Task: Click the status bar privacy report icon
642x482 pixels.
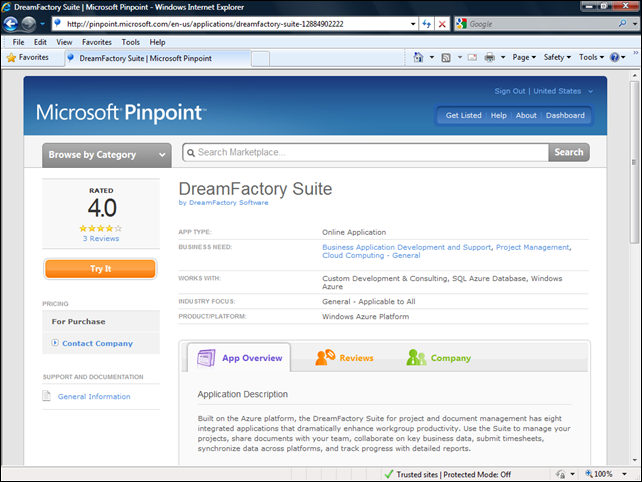Action: pos(561,474)
